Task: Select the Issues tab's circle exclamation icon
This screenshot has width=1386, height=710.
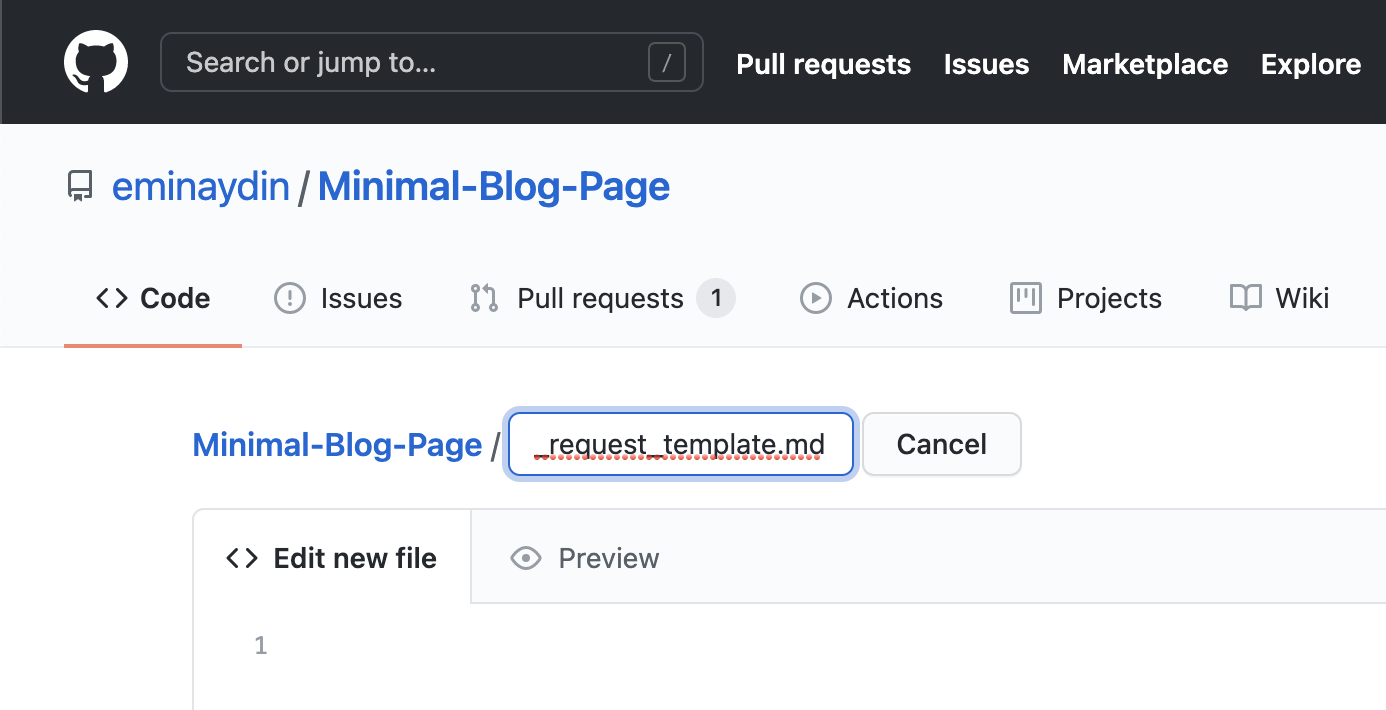Action: [290, 298]
